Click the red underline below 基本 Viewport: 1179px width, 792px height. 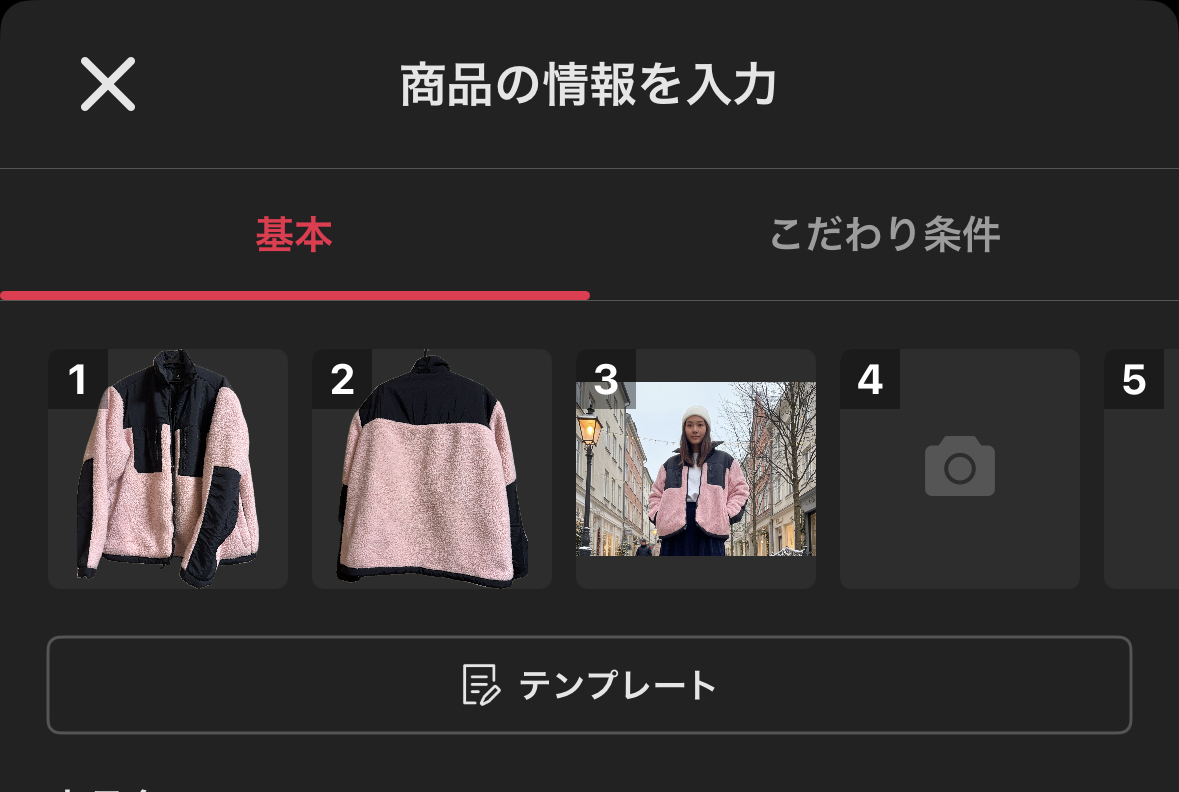click(x=295, y=296)
